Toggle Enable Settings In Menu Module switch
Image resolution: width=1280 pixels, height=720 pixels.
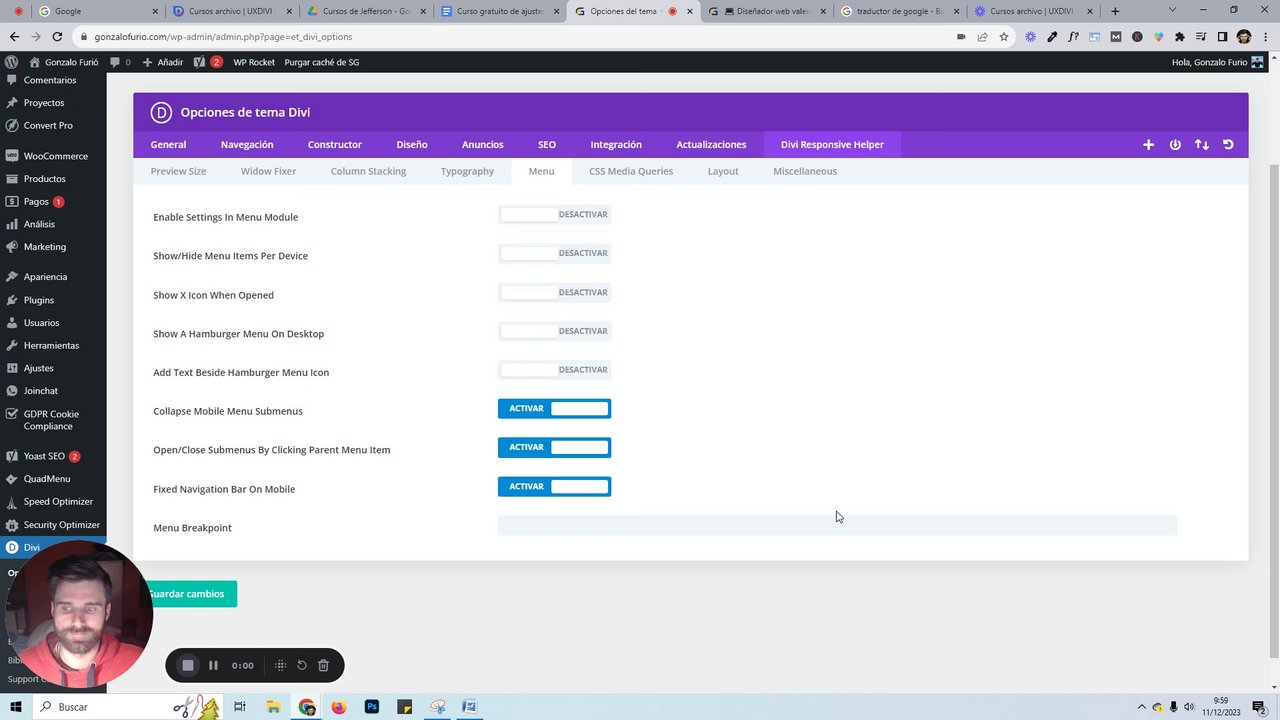coord(554,215)
